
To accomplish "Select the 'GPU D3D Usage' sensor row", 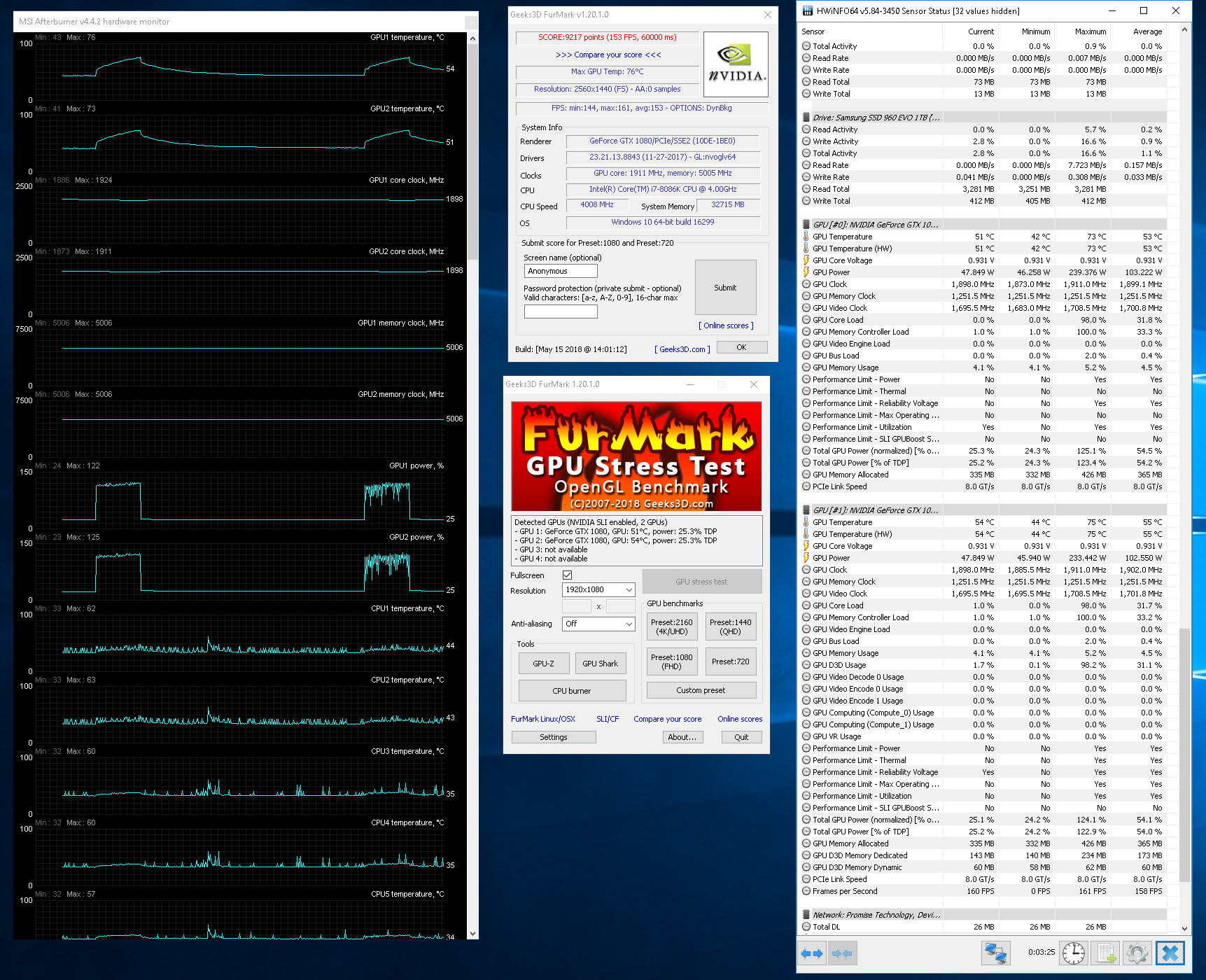I will [x=983, y=665].
